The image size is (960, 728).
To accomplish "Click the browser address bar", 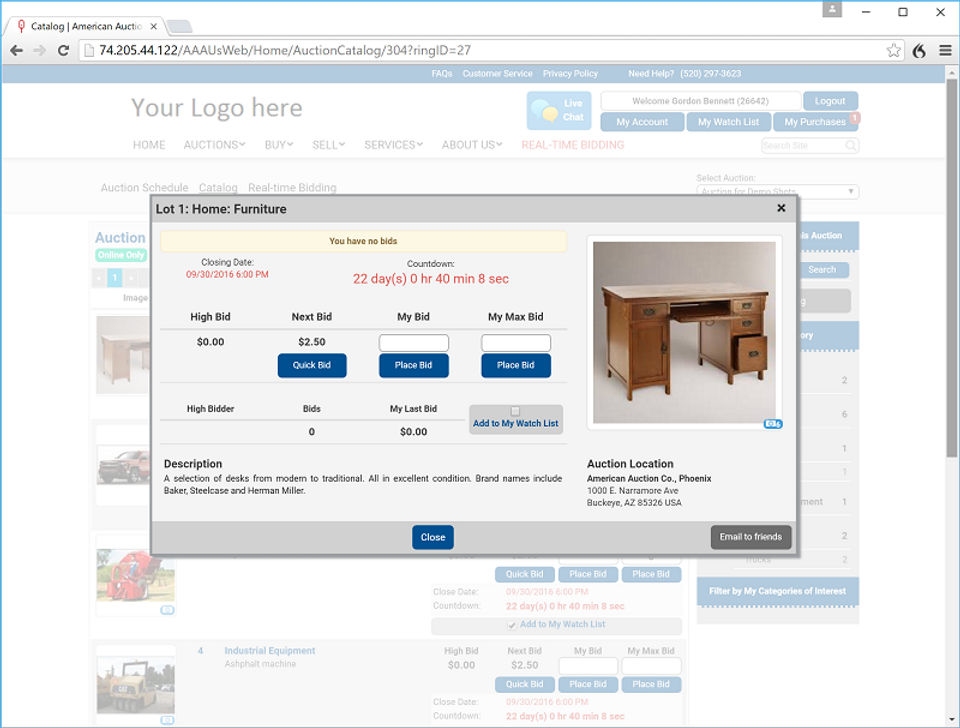I will pyautogui.click(x=490, y=50).
